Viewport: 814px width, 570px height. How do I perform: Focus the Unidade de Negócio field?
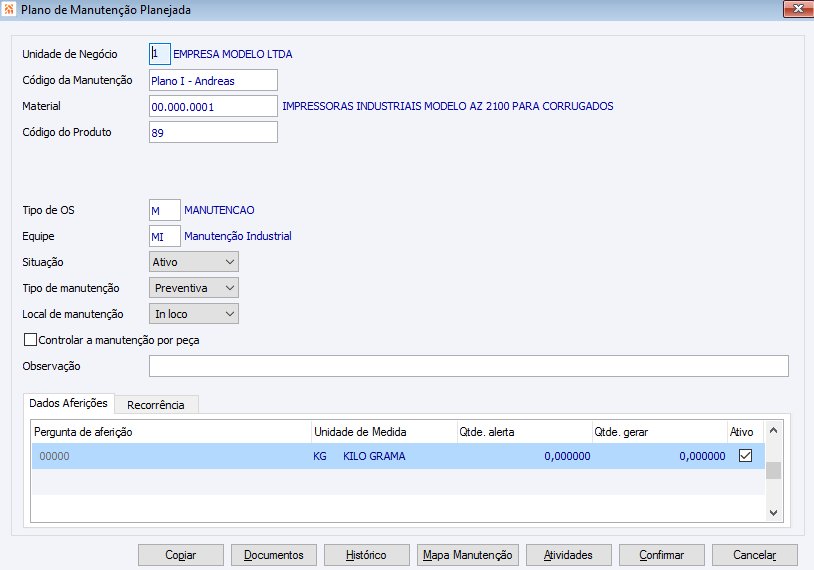tap(160, 54)
